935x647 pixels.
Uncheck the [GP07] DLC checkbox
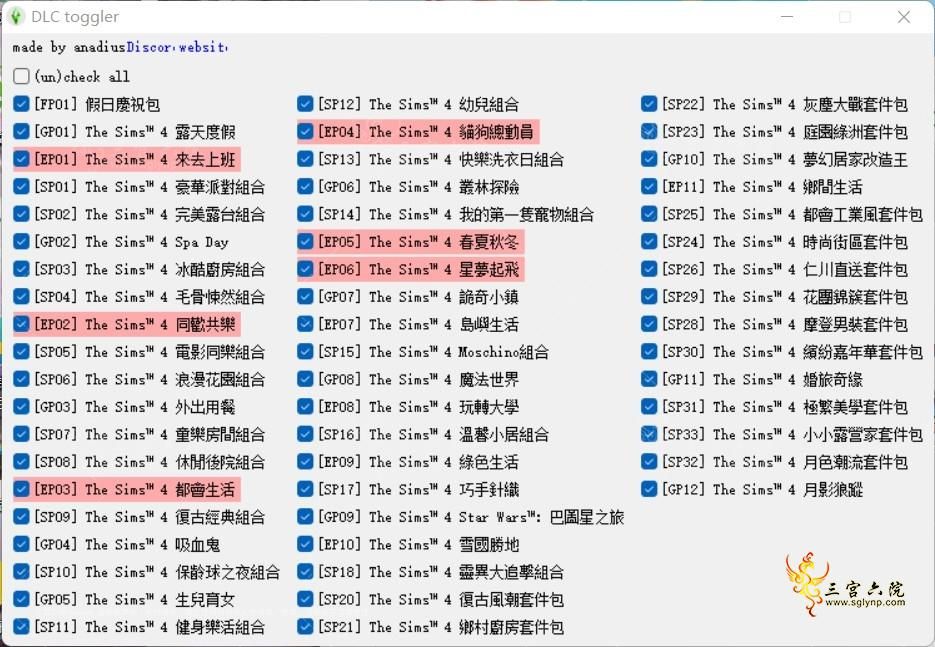pos(305,296)
